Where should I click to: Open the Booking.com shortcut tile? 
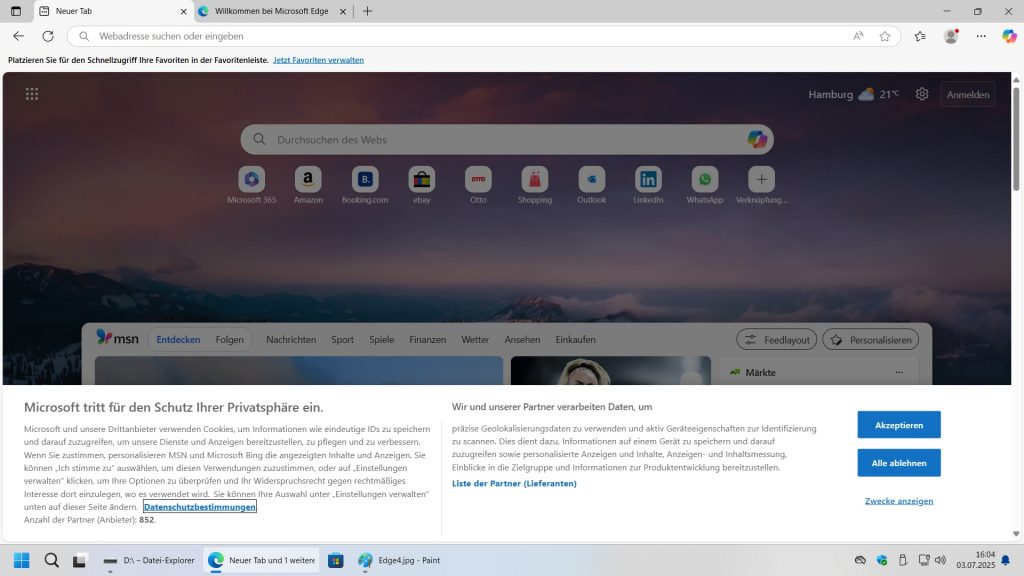(x=365, y=180)
